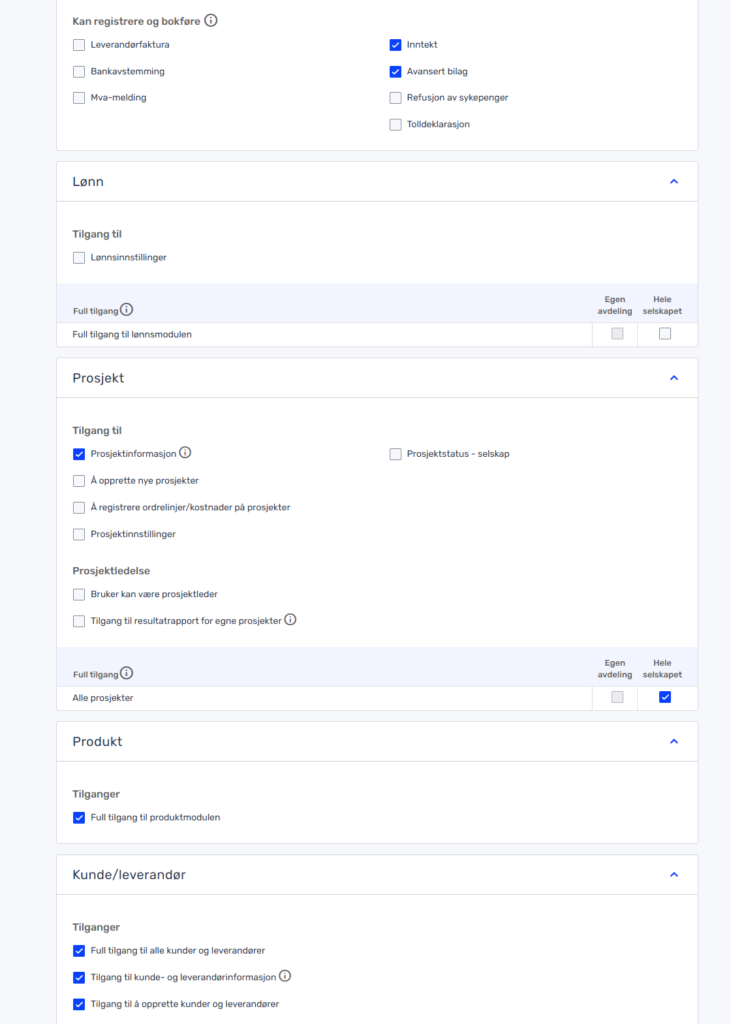This screenshot has height=1024, width=731.
Task: Collapse the Prosjekt section
Action: click(674, 378)
